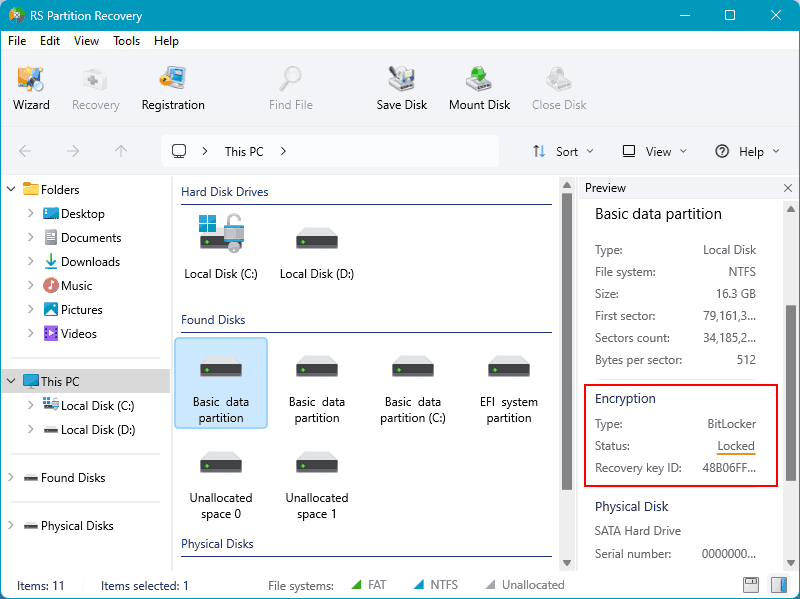This screenshot has width=800, height=599.
Task: Expand Local Disk (C:) in tree
Action: (30, 405)
